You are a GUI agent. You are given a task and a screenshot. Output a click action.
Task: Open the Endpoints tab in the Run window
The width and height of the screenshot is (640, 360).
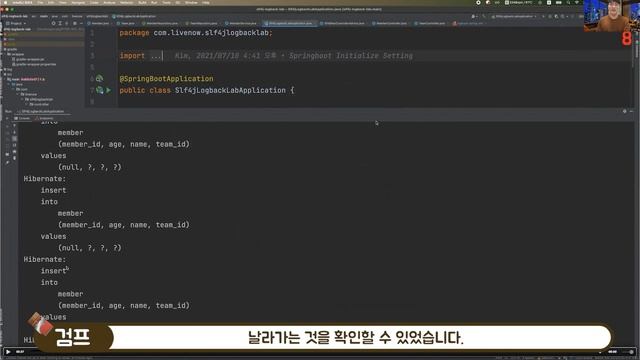tap(44, 118)
